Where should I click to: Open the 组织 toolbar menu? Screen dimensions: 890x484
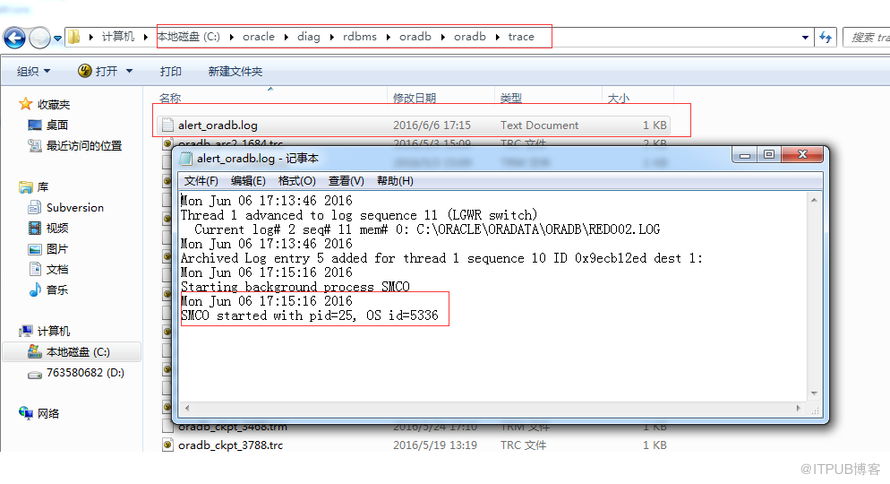(33, 71)
